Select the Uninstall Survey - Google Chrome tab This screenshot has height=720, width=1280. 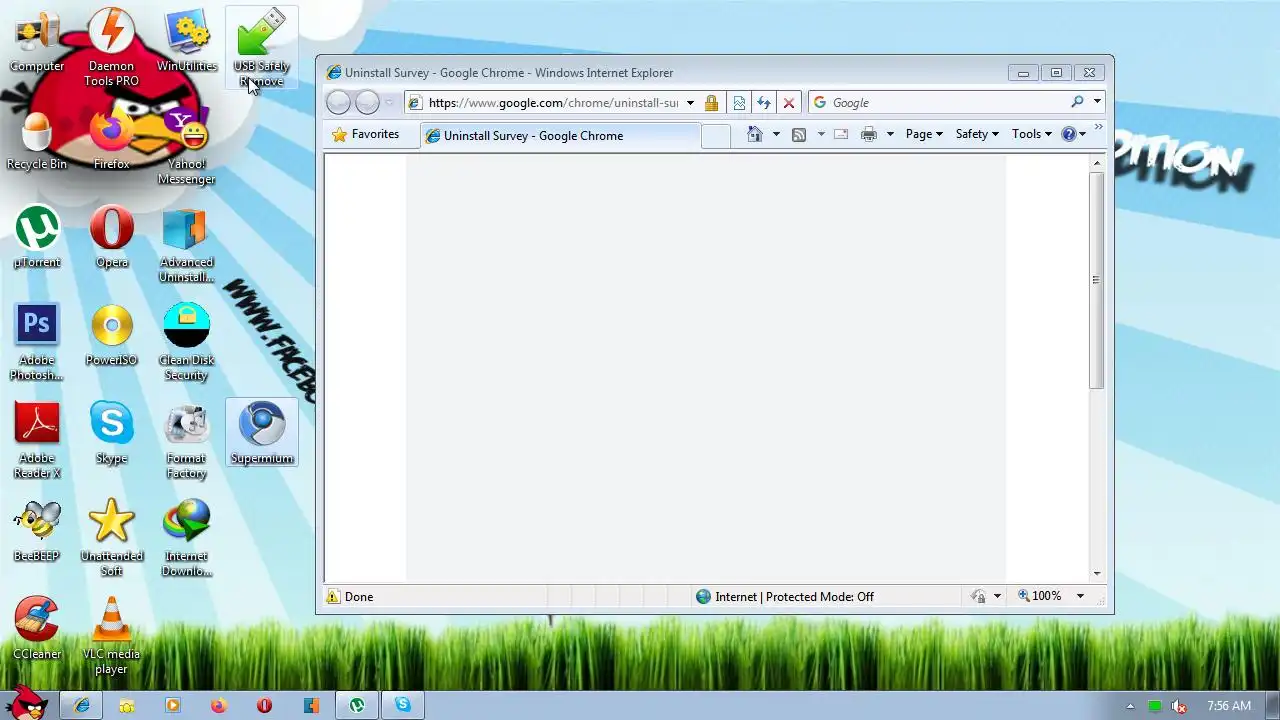(x=560, y=135)
